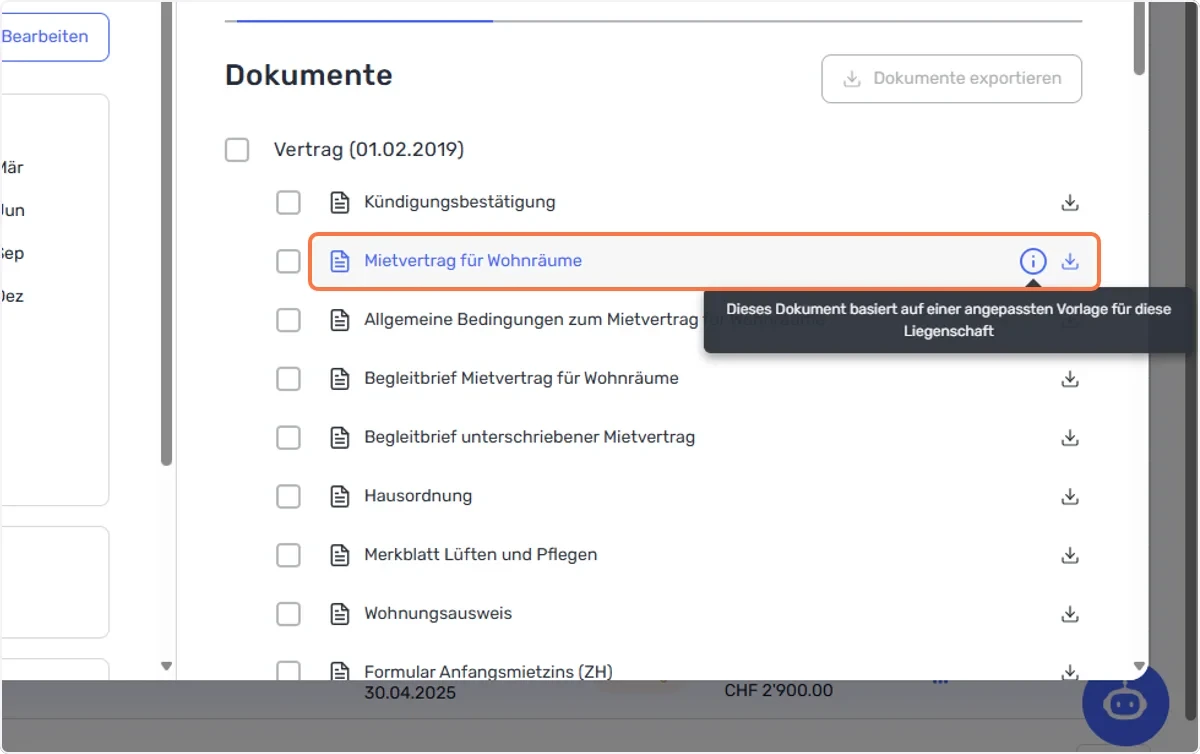Download Merkblatt Lüften und Pflegen
Image resolution: width=1200 pixels, height=754 pixels.
click(x=1070, y=555)
